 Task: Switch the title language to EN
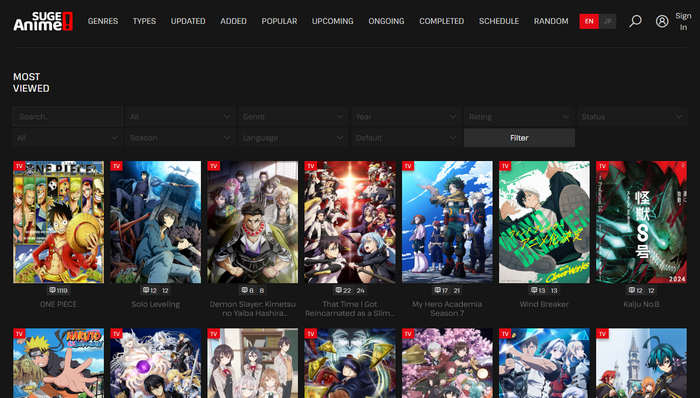(x=589, y=21)
